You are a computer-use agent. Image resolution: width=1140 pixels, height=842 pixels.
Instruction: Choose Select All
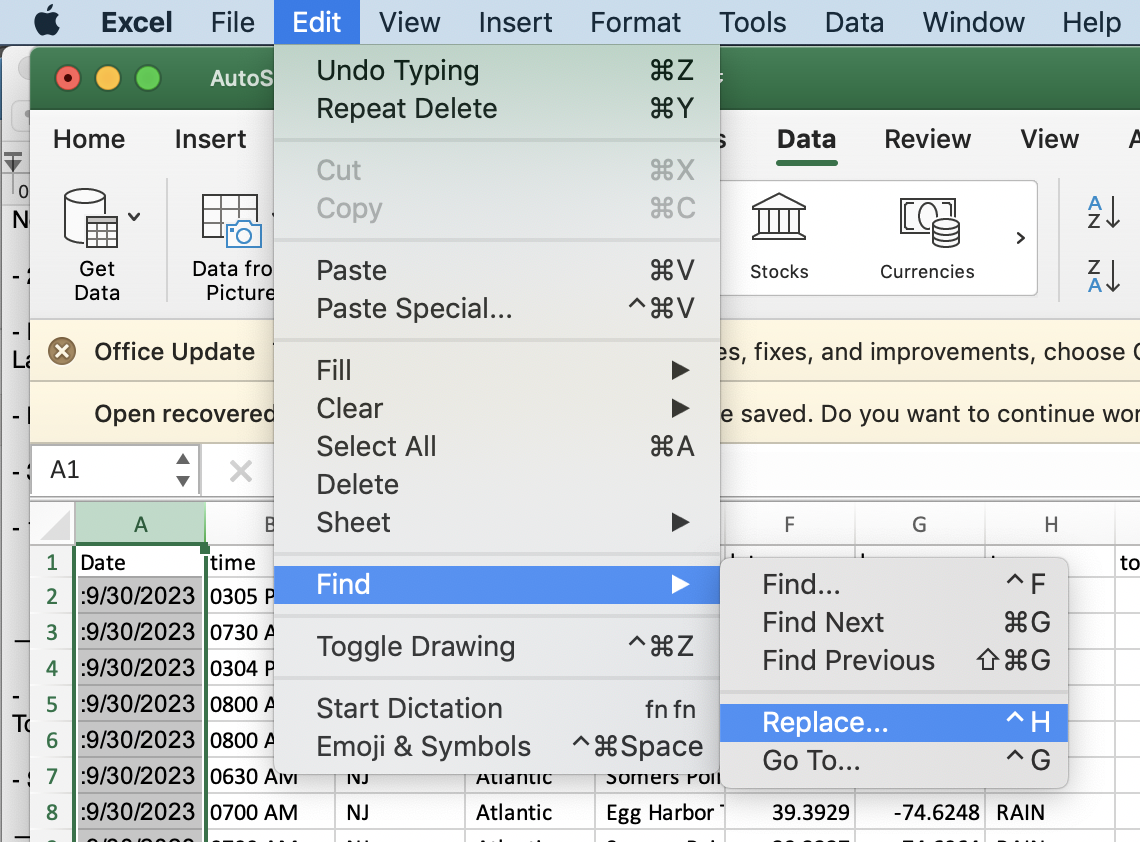coord(497,446)
